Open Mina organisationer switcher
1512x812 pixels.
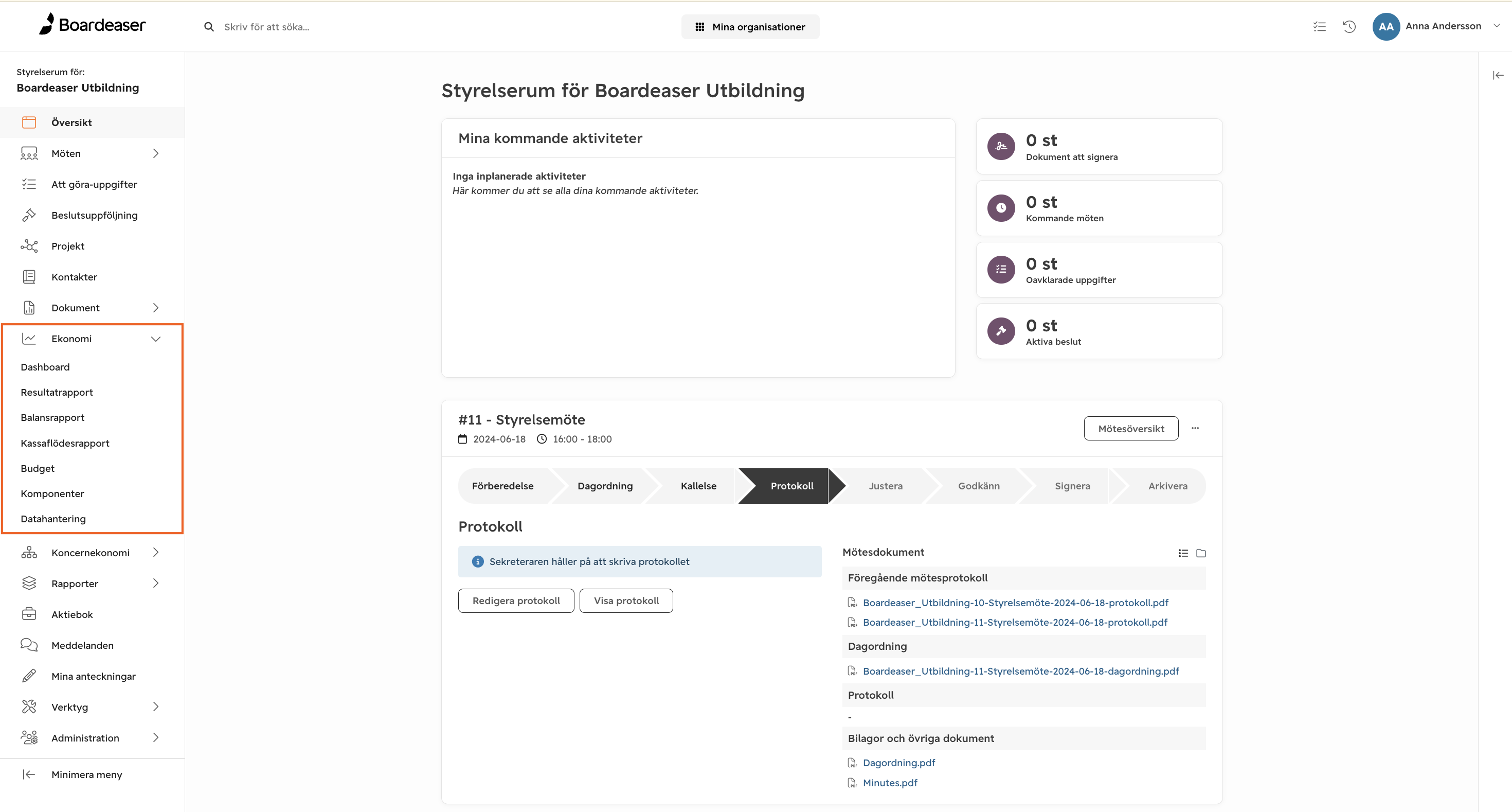pyautogui.click(x=750, y=27)
